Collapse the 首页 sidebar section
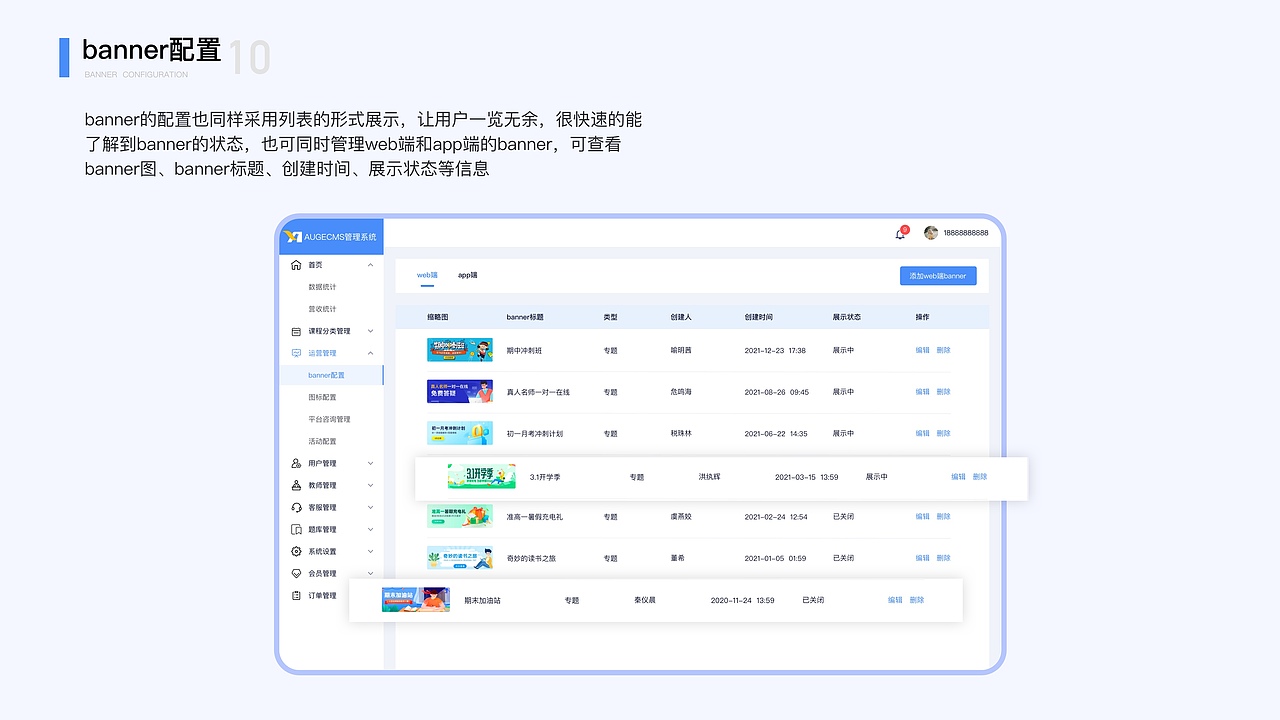The width and height of the screenshot is (1280, 720). click(x=371, y=265)
